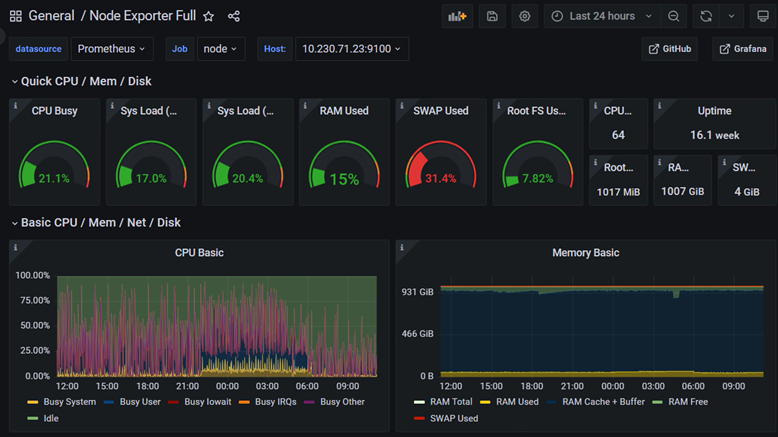The height and width of the screenshot is (437, 778).
Task: Open the Uptime panel title menu
Action: pos(714,111)
